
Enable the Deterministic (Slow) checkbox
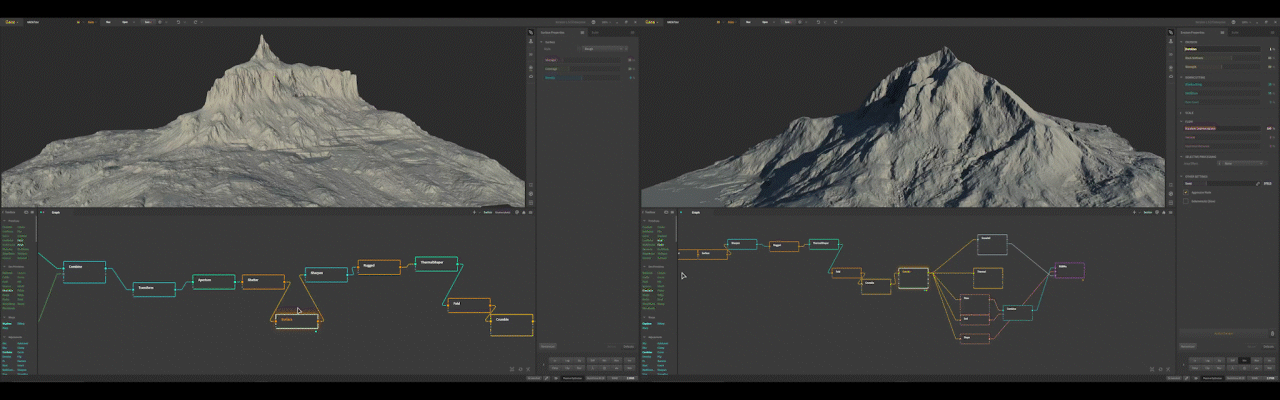click(x=1186, y=201)
